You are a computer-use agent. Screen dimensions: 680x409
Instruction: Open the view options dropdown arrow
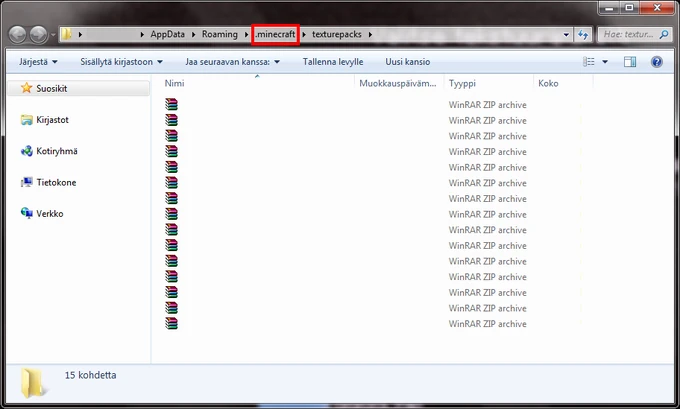[x=605, y=62]
